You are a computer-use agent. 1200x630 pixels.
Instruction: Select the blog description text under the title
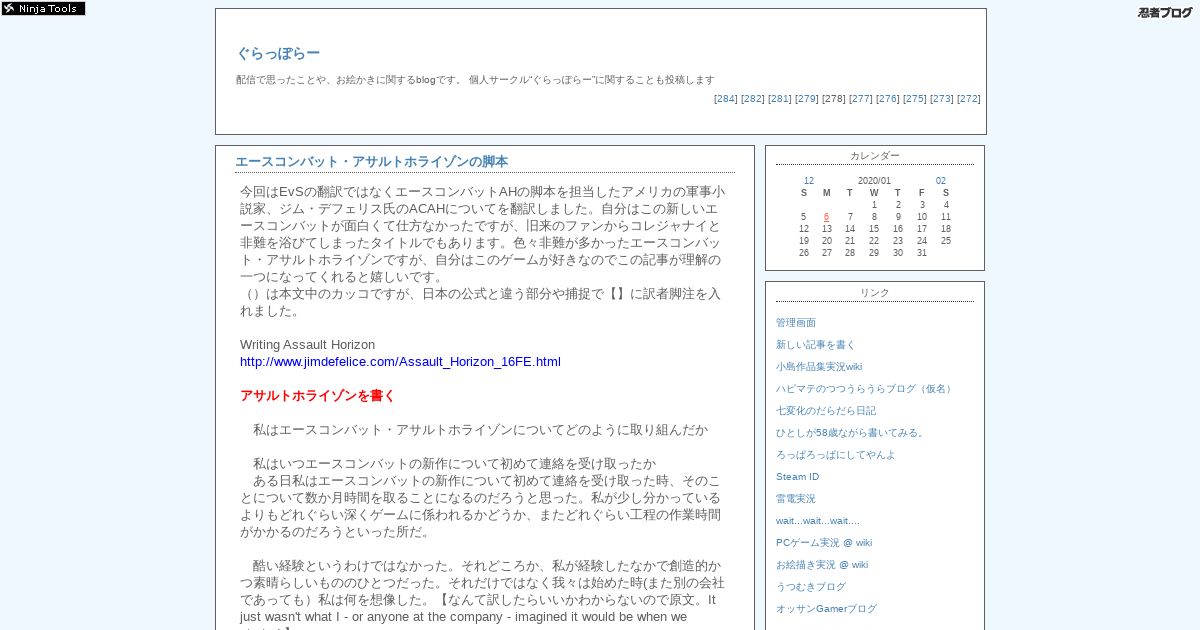click(x=475, y=80)
